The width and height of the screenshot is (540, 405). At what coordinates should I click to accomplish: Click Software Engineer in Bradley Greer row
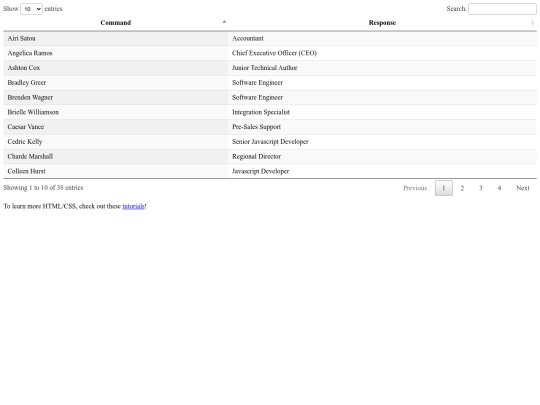click(x=382, y=83)
